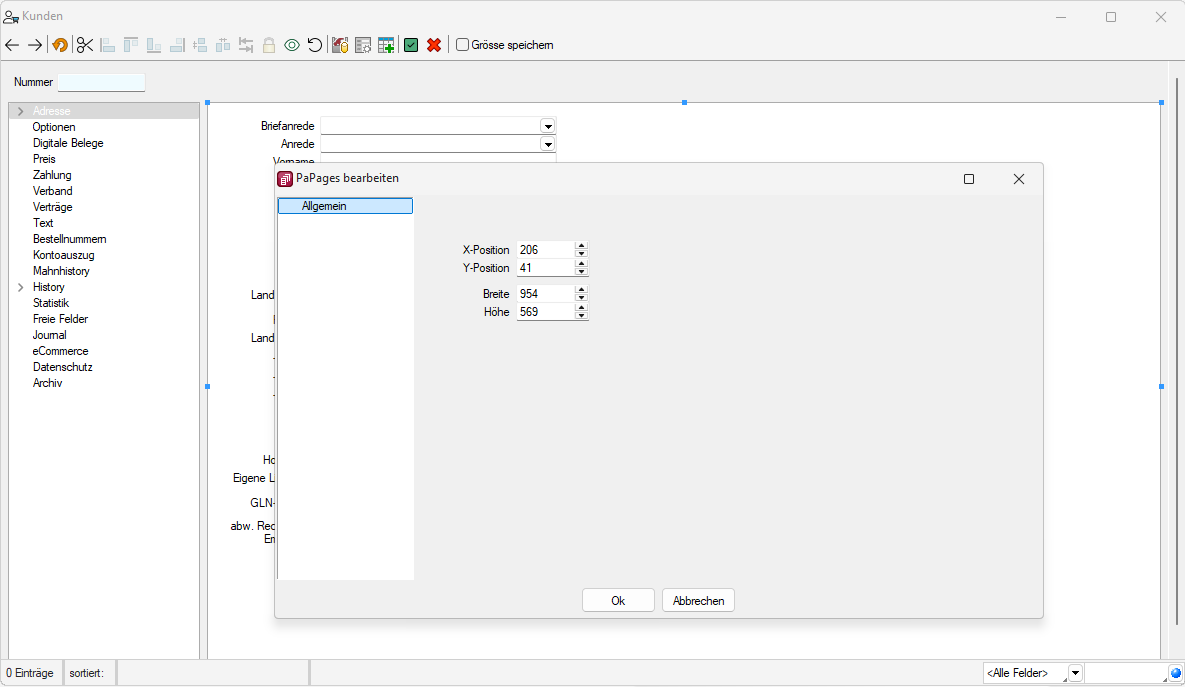Click the table with green plus icon
This screenshot has width=1185, height=687.
click(386, 45)
